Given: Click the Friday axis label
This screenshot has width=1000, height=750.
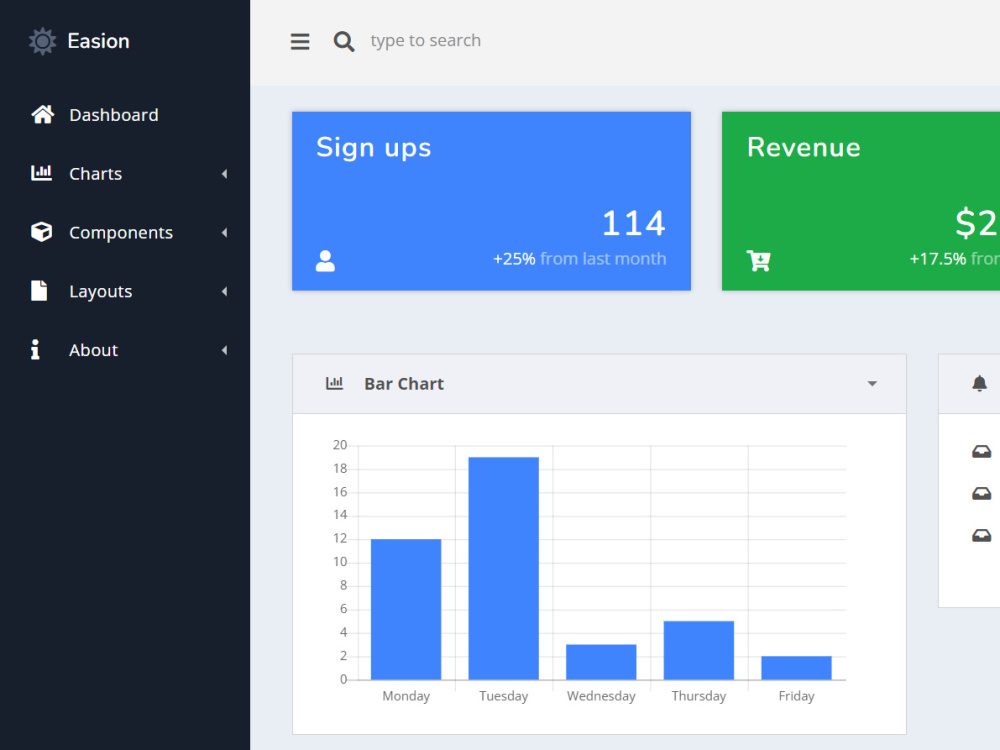Looking at the screenshot, I should coord(796,696).
